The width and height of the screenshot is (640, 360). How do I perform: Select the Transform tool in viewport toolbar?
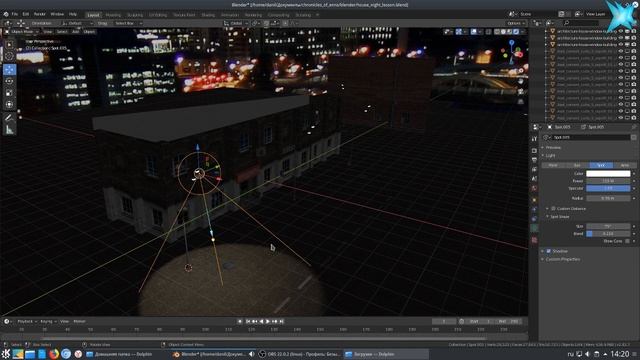(x=9, y=104)
